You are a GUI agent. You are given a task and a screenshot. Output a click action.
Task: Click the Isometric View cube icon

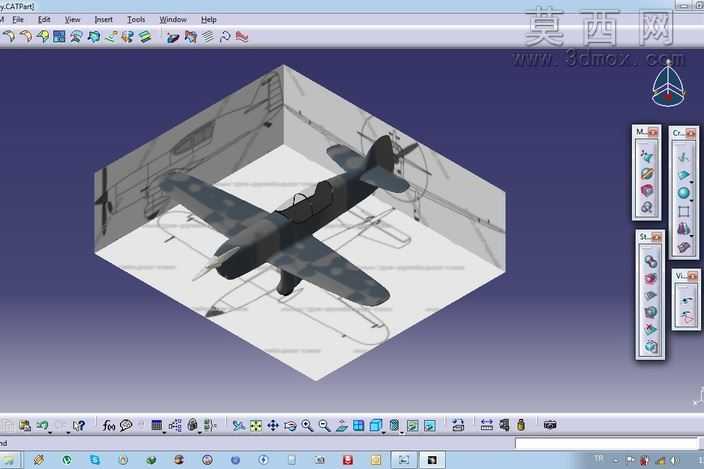pyautogui.click(x=375, y=425)
